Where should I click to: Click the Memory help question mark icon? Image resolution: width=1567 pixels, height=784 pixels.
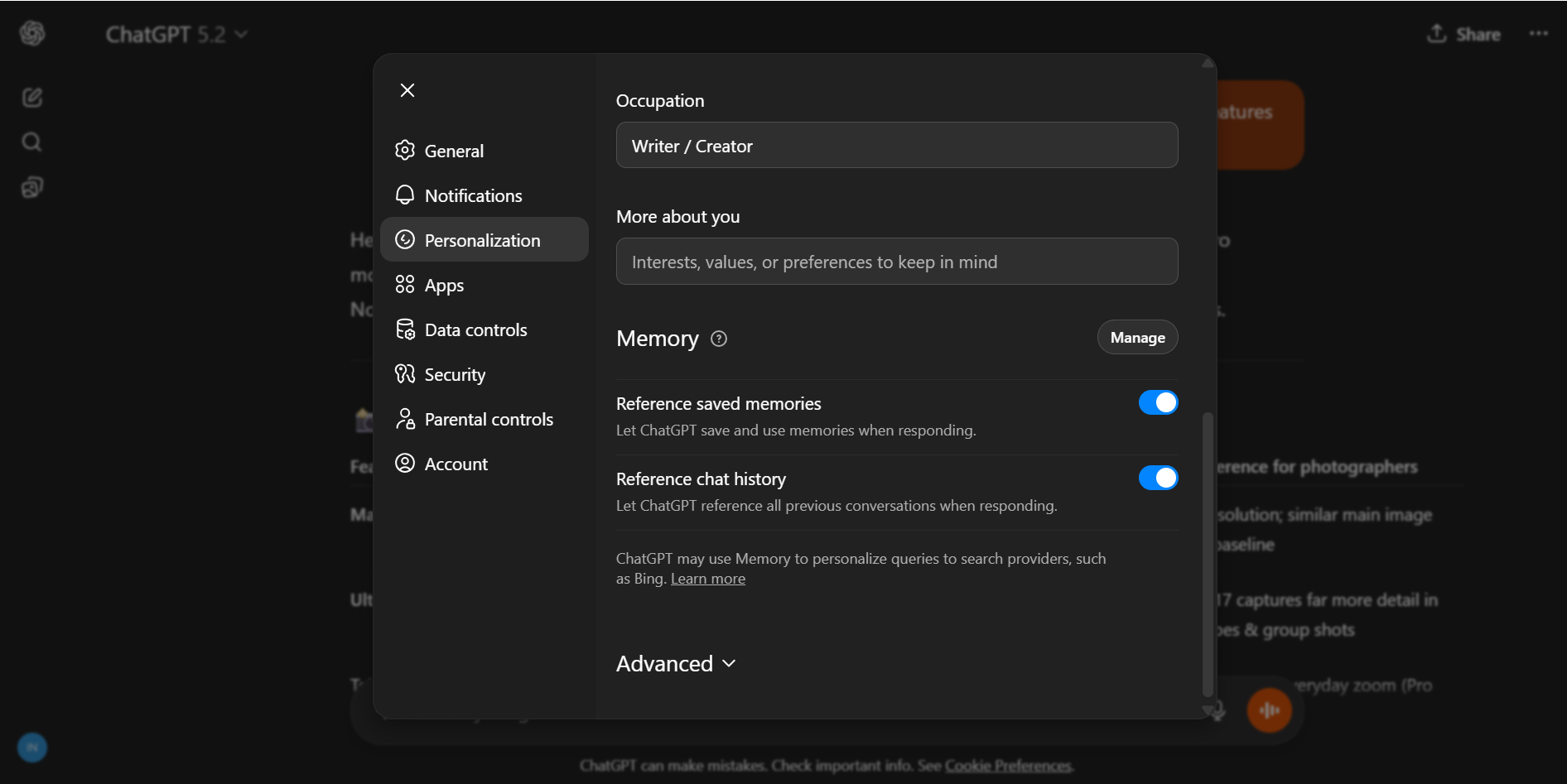point(719,339)
